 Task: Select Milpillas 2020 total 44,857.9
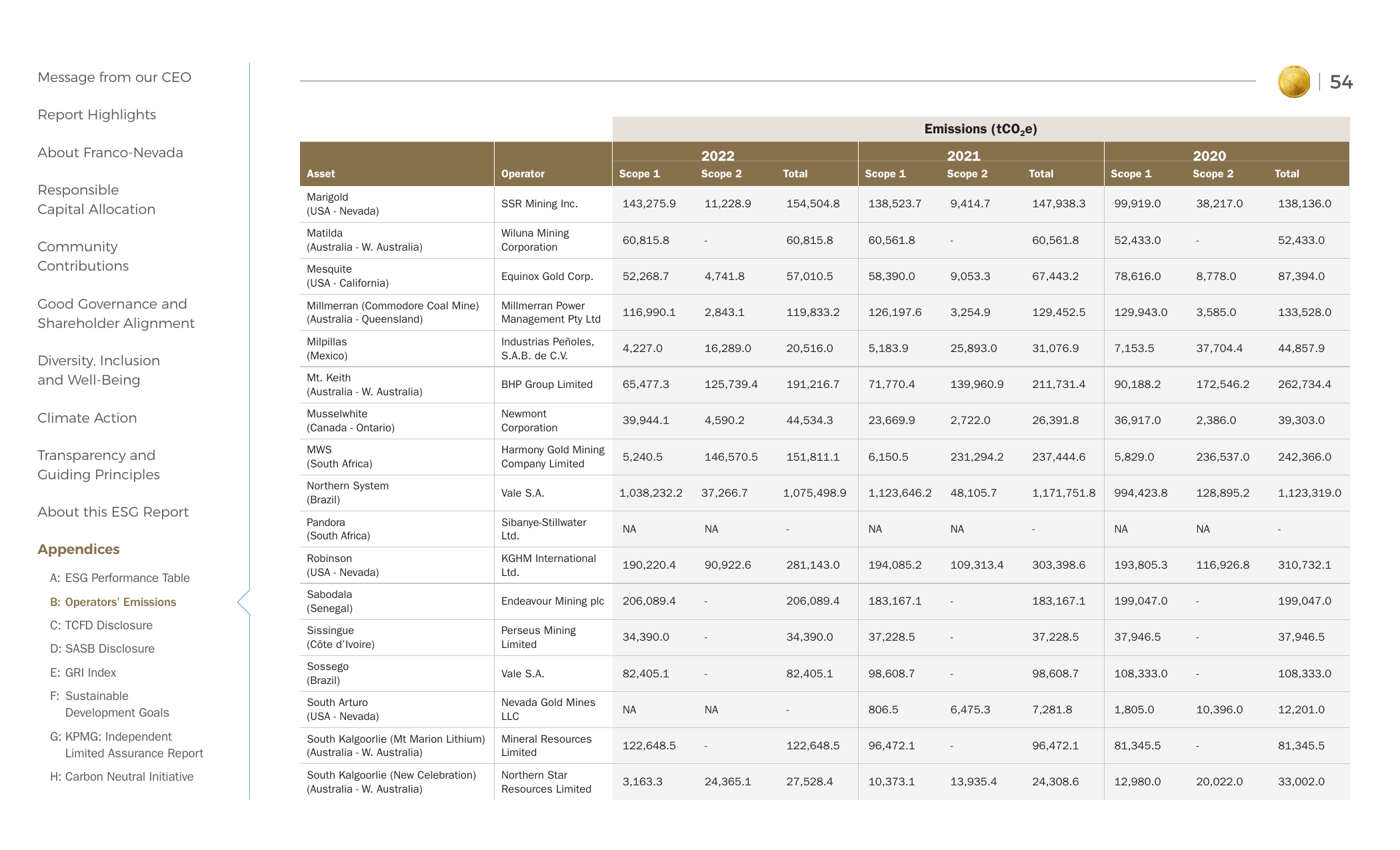tap(1301, 349)
